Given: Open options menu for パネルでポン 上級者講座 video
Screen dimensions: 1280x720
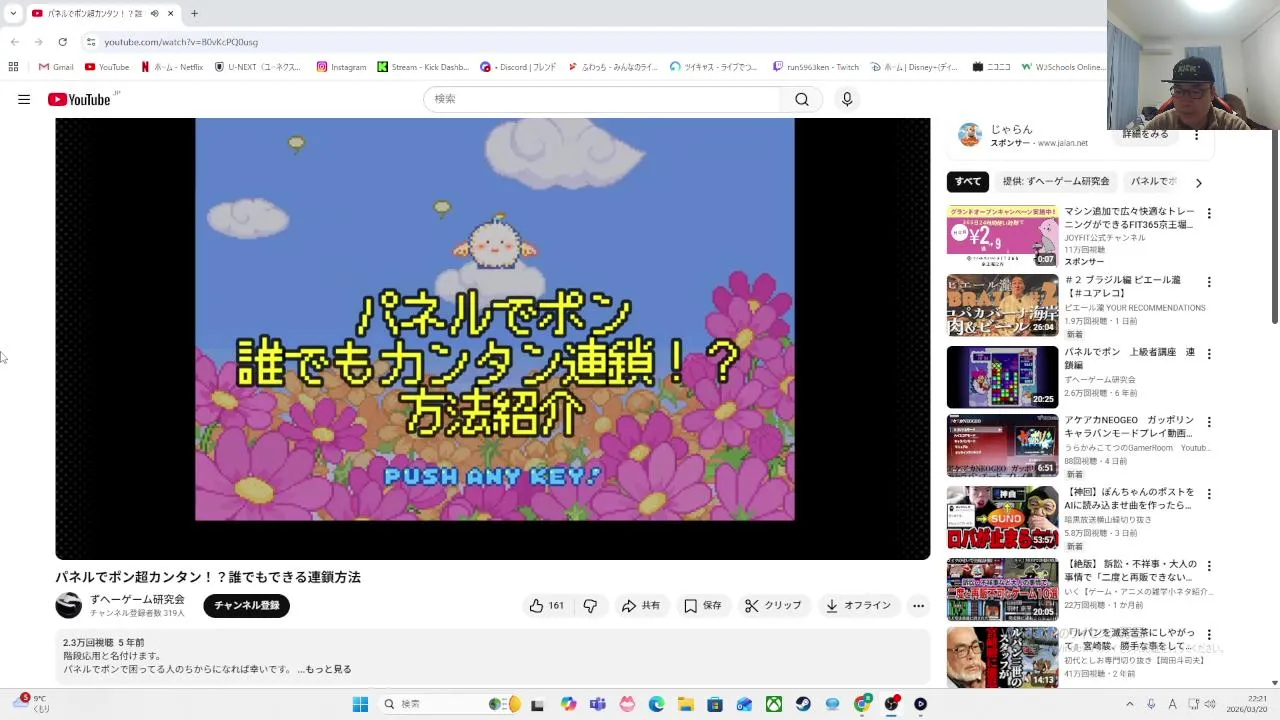Looking at the screenshot, I should point(1209,354).
